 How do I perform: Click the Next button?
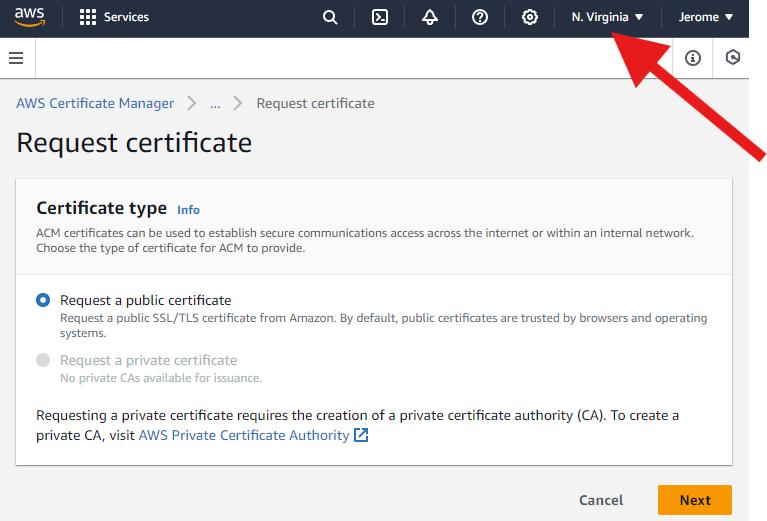point(695,500)
